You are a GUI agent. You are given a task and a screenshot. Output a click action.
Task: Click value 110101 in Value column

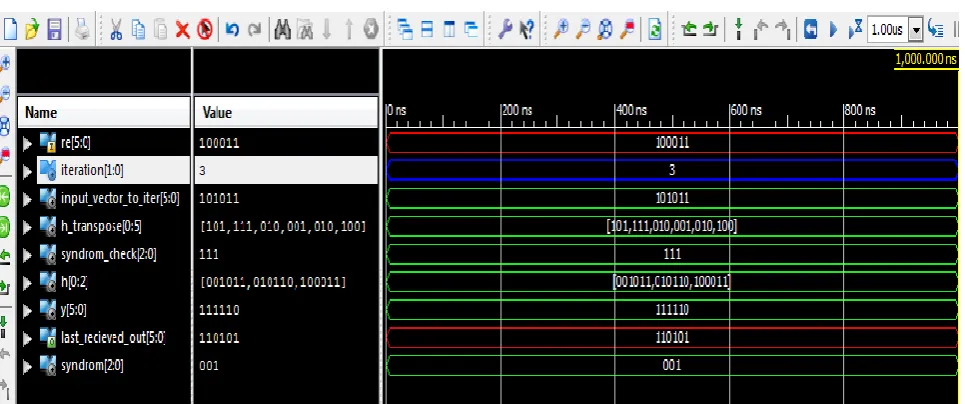coord(219,337)
